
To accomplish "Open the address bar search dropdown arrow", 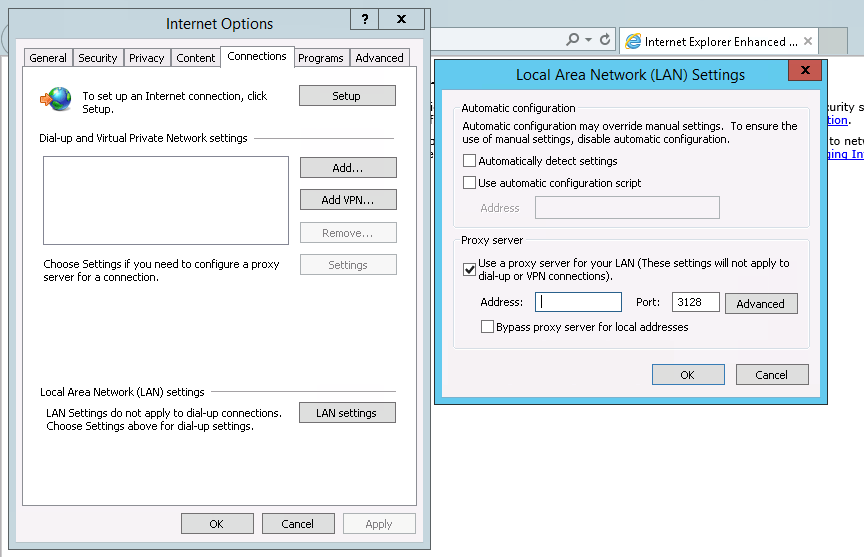I will (588, 40).
